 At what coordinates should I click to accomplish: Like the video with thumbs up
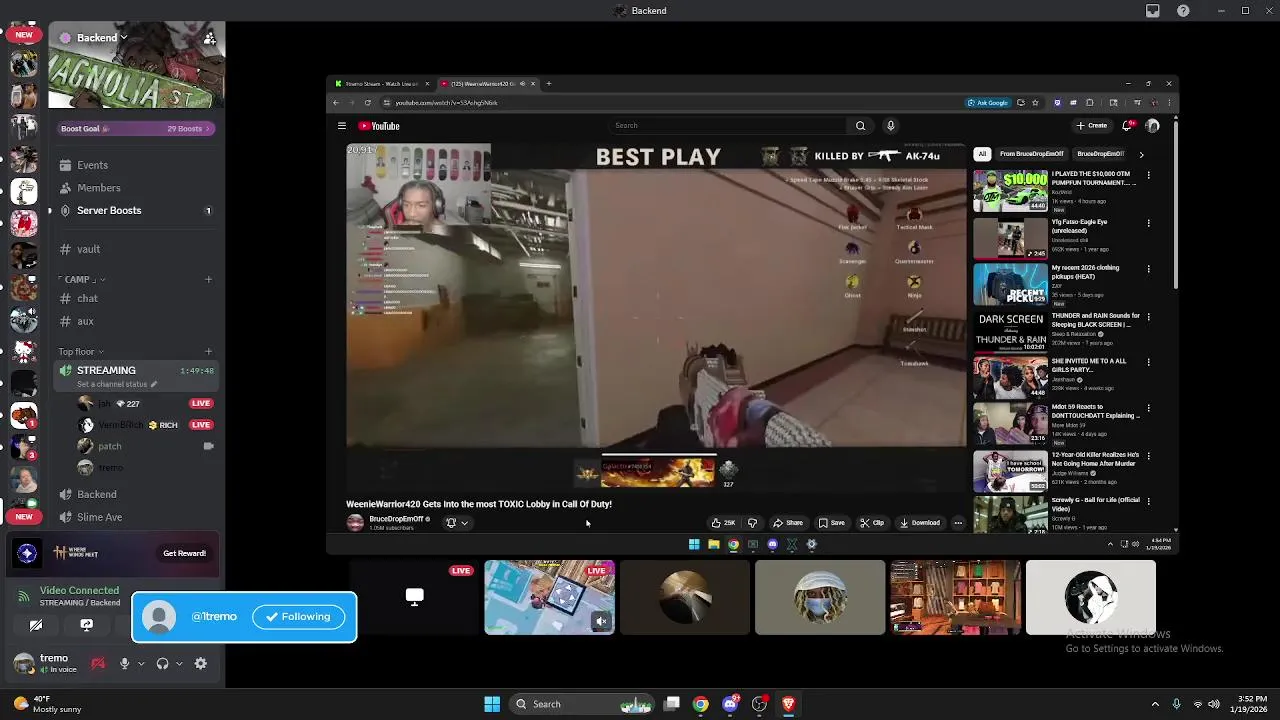pos(723,523)
